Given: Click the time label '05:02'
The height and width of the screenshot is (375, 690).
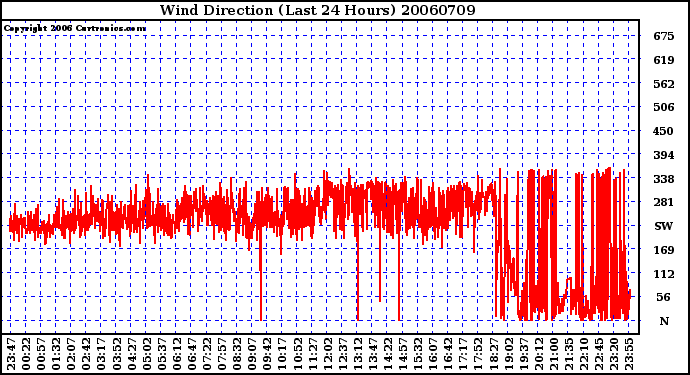Looking at the screenshot, I should point(147,354).
